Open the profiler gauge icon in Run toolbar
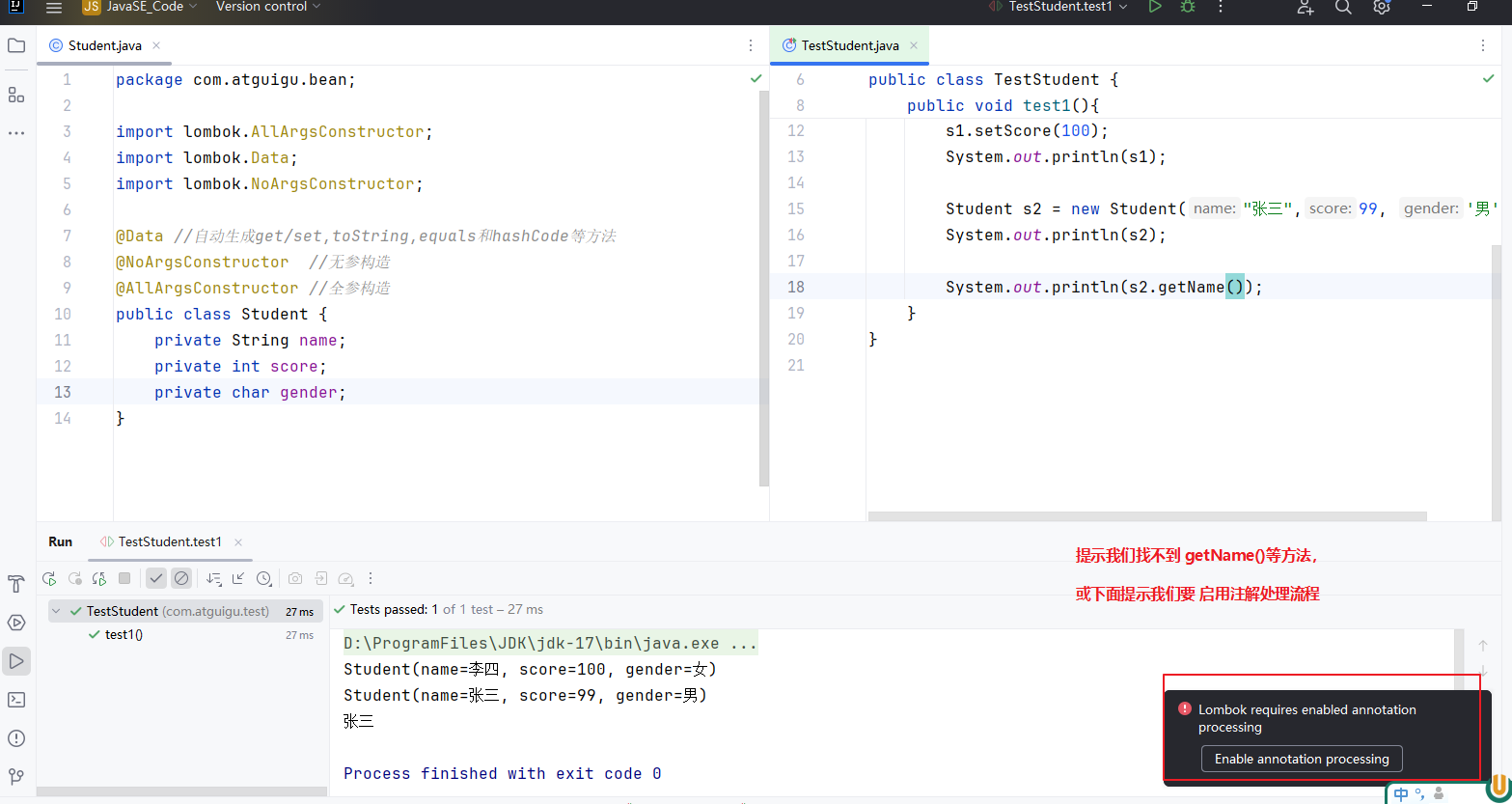 345,578
